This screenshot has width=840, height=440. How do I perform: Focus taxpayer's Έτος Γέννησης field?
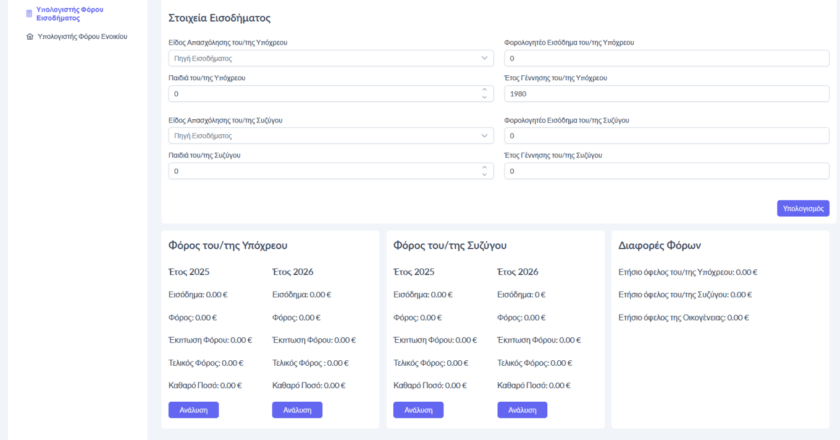pyautogui.click(x=666, y=93)
